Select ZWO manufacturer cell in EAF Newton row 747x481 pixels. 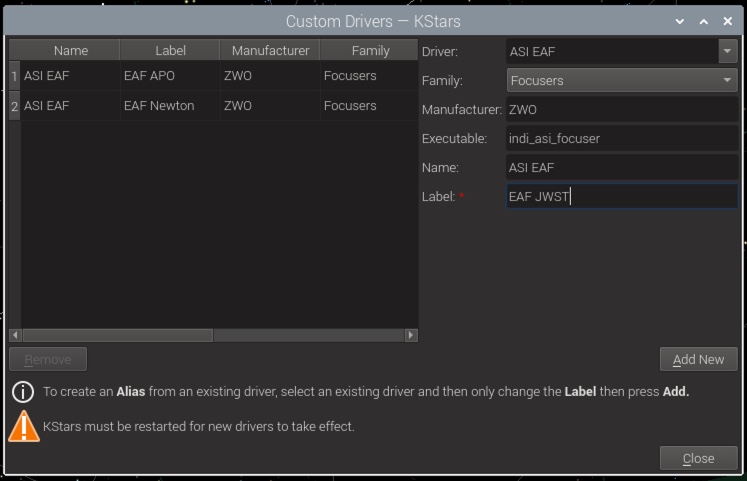[270, 106]
